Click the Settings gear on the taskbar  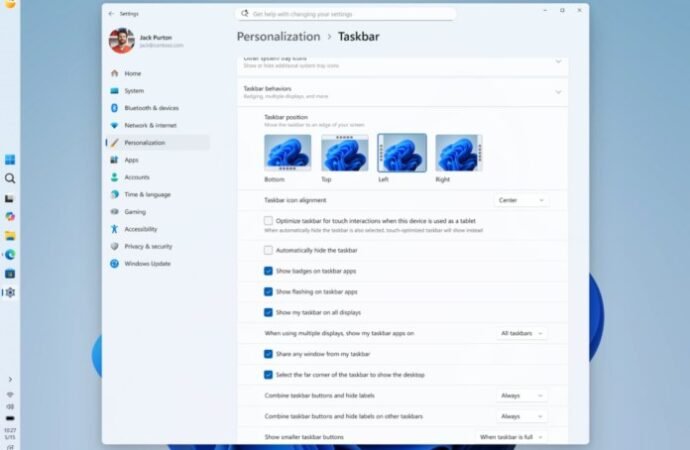(x=10, y=293)
